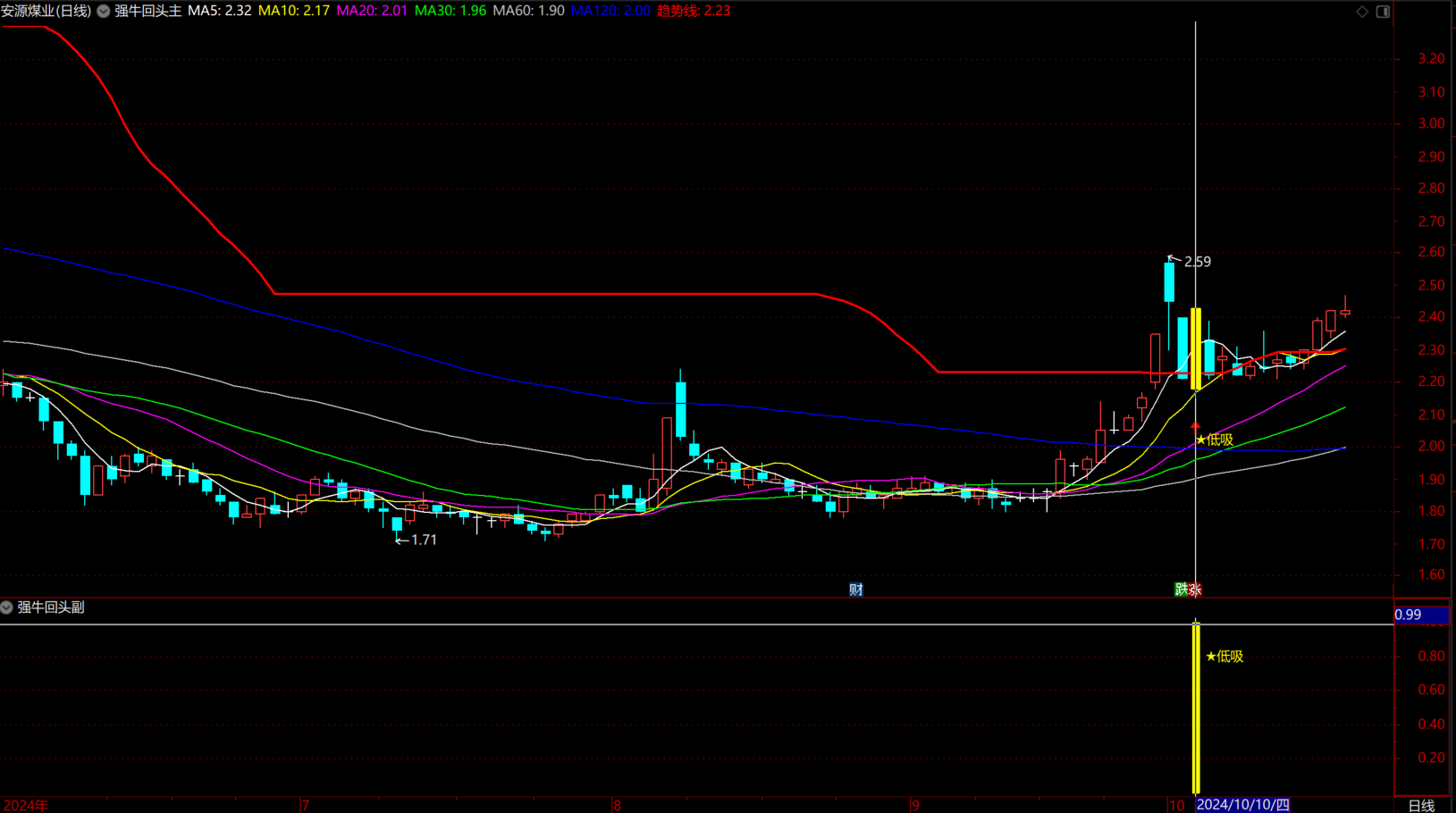Image resolution: width=1456 pixels, height=813 pixels.
Task: Select the MA30: 1.96 legend
Action: click(450, 12)
